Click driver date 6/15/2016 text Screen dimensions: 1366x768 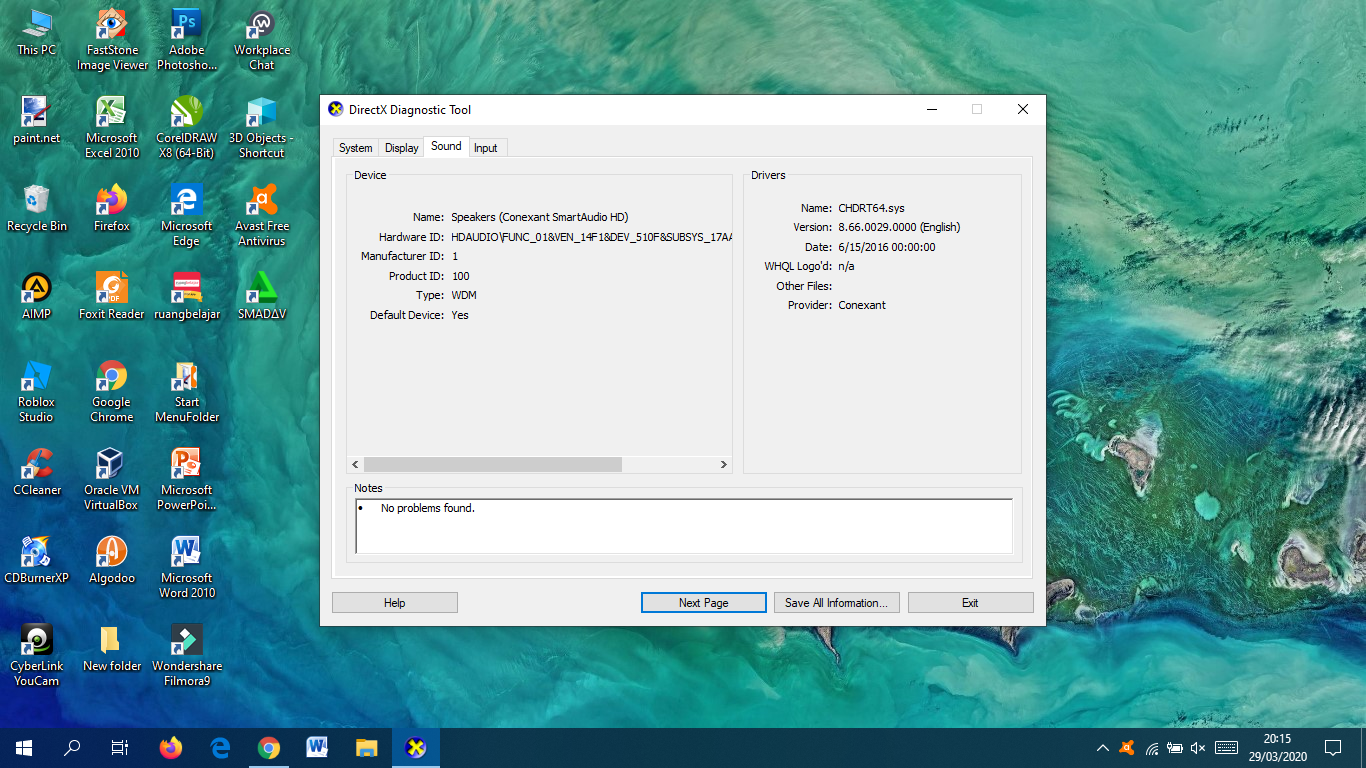click(x=887, y=247)
